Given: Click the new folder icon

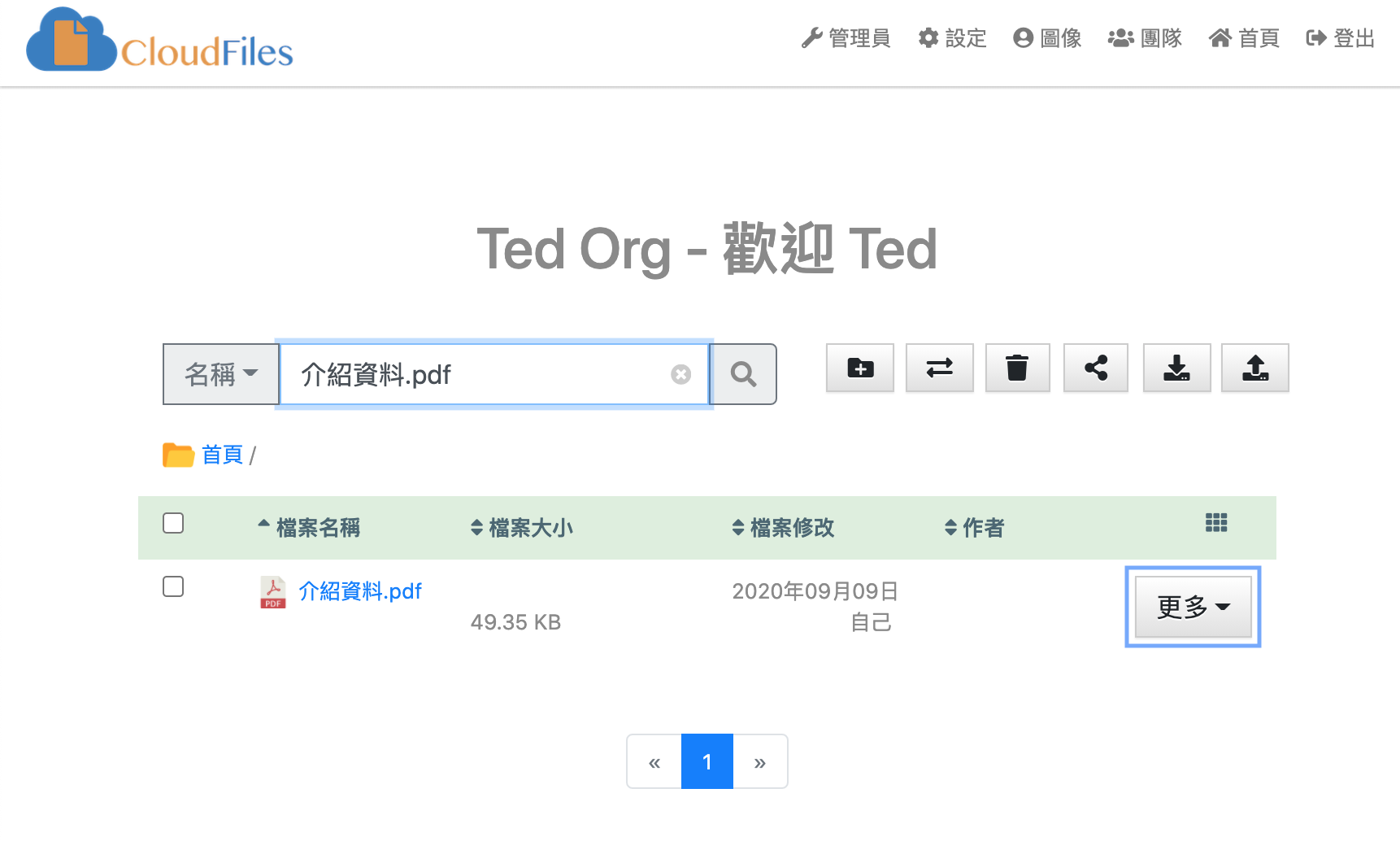Looking at the screenshot, I should [x=859, y=368].
